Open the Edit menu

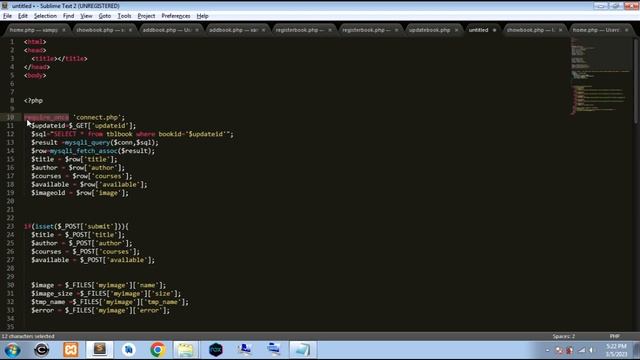click(x=23, y=16)
